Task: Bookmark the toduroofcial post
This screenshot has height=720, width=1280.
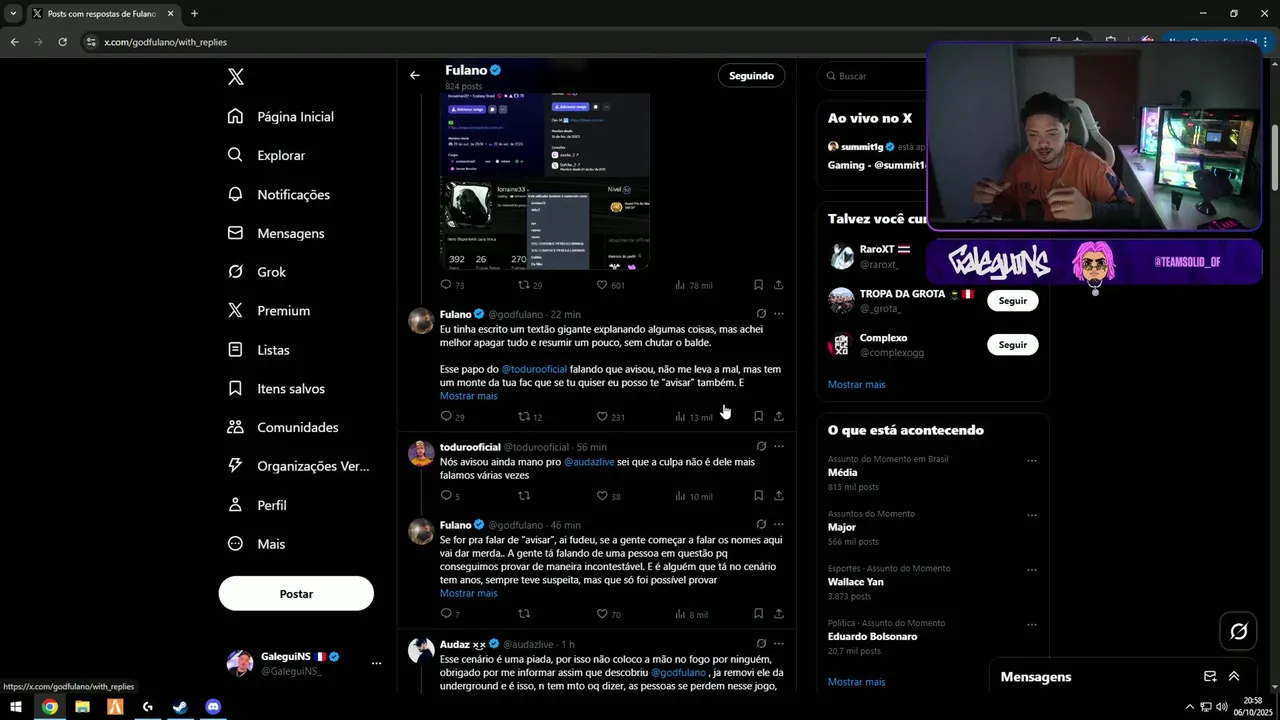Action: pyautogui.click(x=758, y=496)
